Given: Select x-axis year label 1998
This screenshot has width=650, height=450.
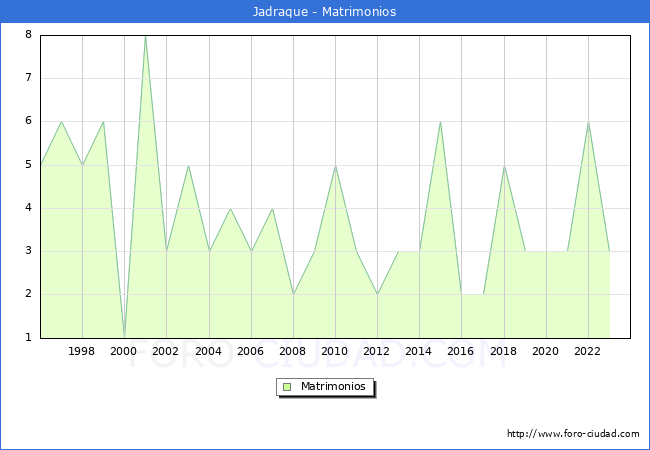Looking at the screenshot, I should pos(81,351).
